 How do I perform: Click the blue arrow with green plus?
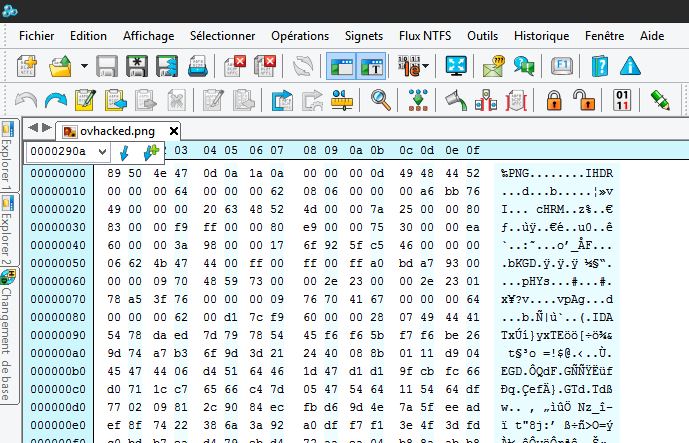click(151, 152)
